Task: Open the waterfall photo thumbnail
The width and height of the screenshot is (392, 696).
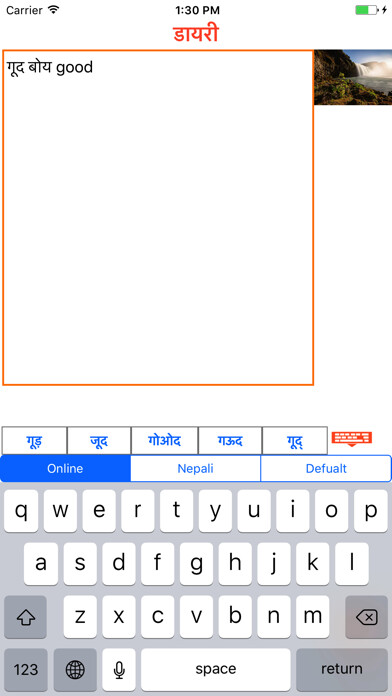Action: [353, 77]
